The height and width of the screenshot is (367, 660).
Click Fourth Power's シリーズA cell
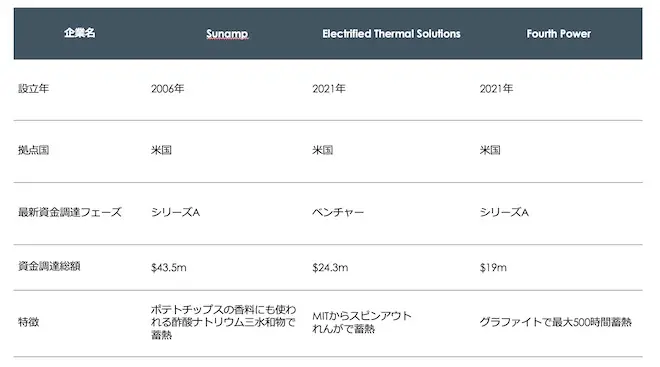(x=504, y=212)
